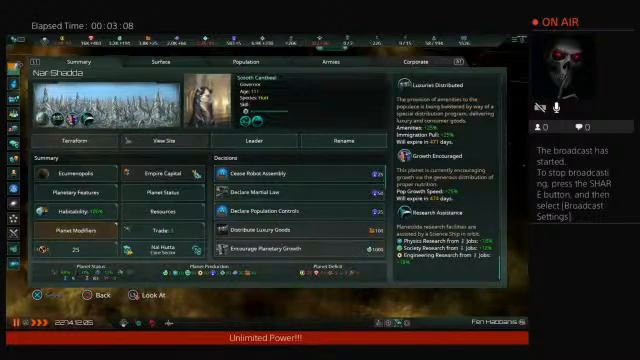Click the leader bust sidebar icon

click(13, 173)
